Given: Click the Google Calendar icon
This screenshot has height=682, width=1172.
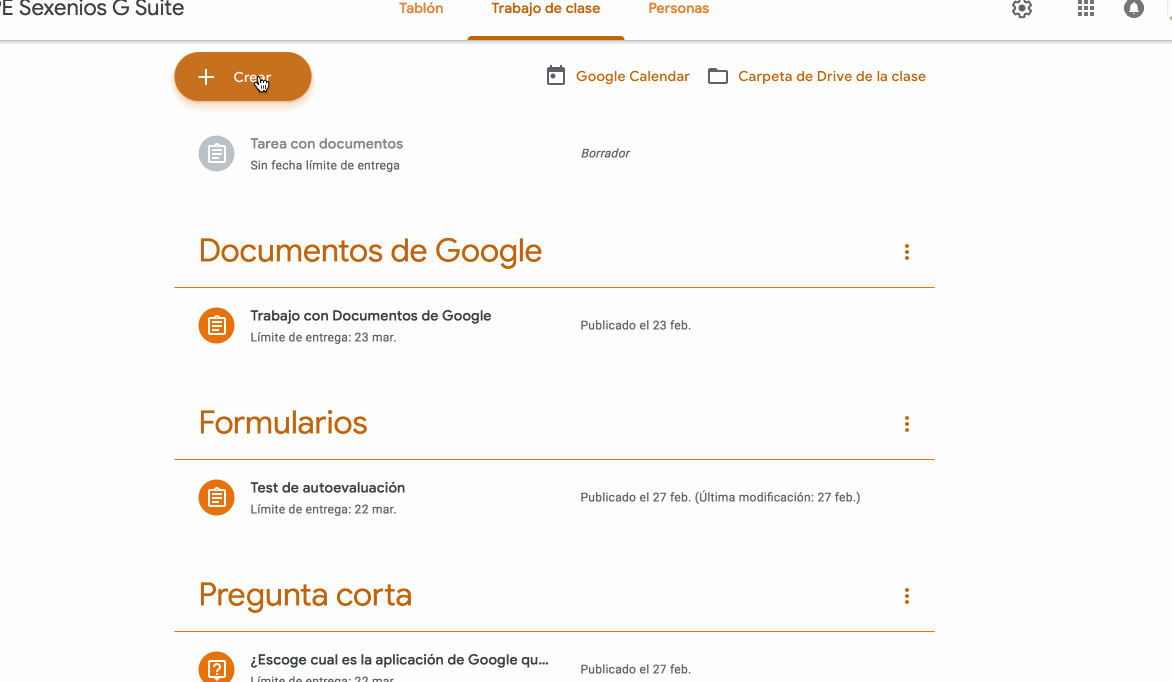Looking at the screenshot, I should [x=555, y=76].
